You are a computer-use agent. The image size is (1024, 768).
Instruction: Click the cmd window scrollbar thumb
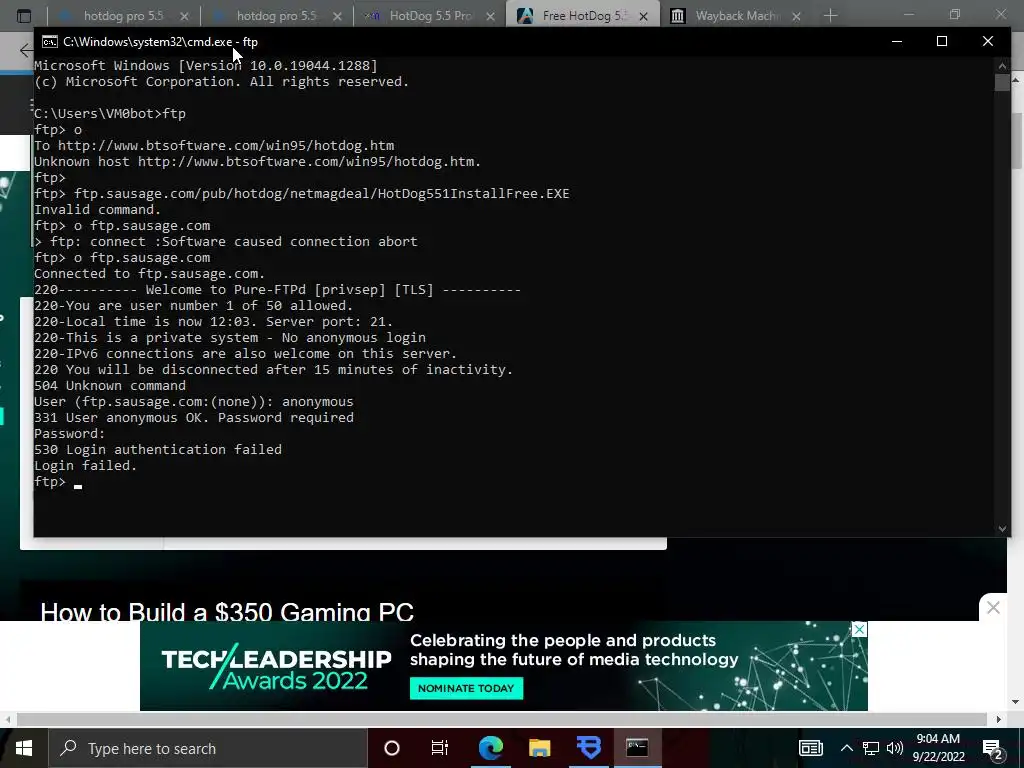pyautogui.click(x=1002, y=83)
